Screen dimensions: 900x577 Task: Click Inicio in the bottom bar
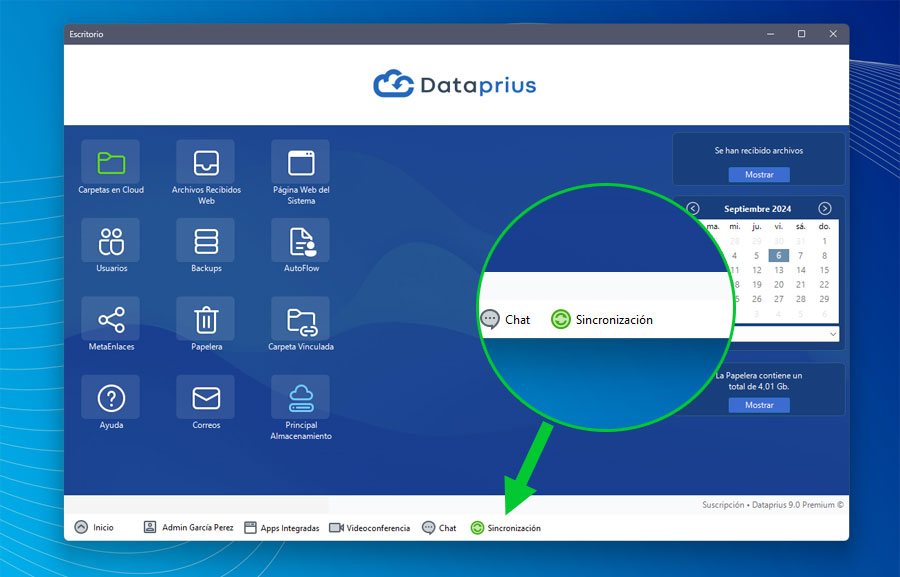[94, 527]
